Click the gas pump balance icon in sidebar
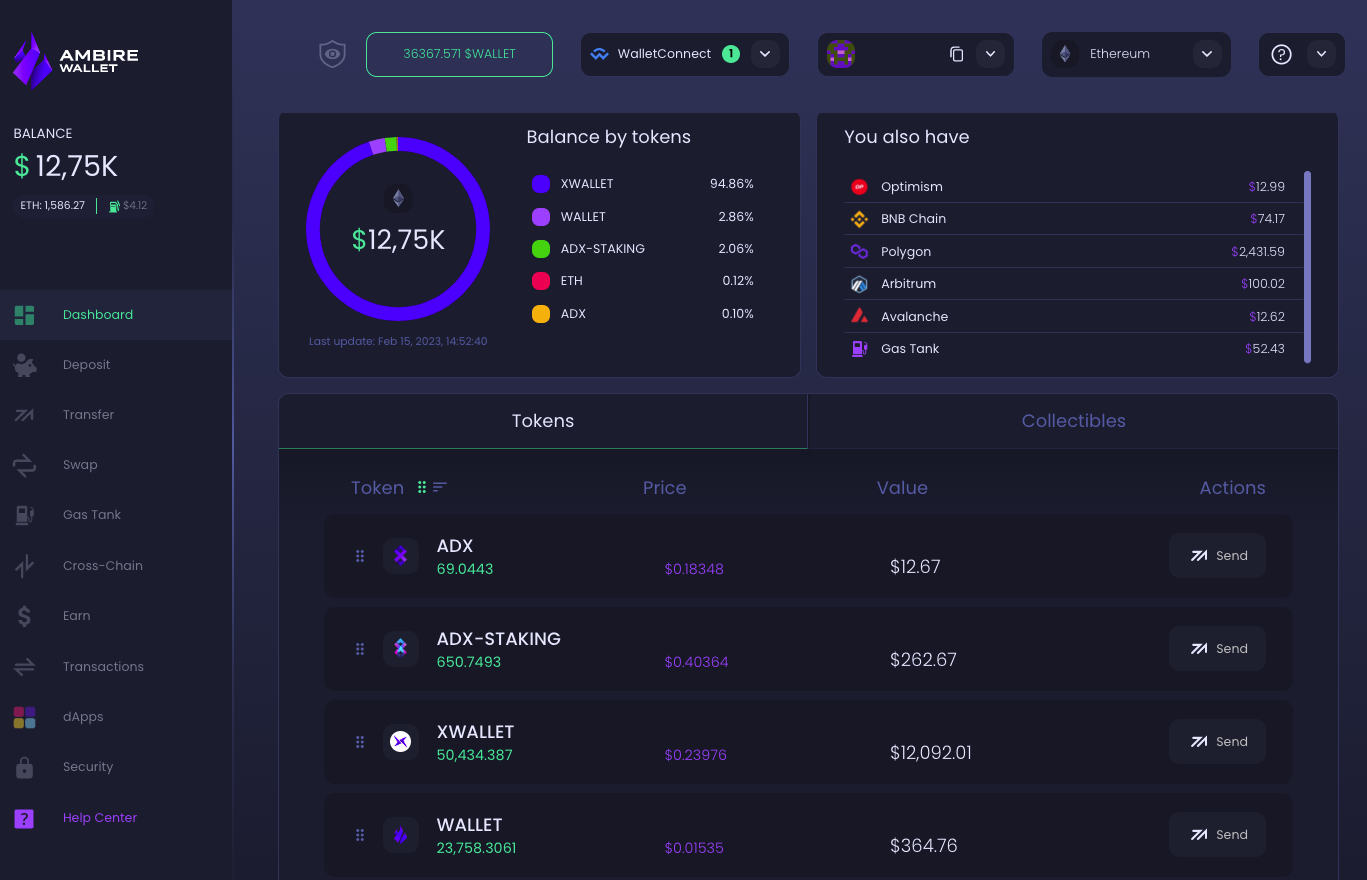The height and width of the screenshot is (880, 1367). point(115,206)
